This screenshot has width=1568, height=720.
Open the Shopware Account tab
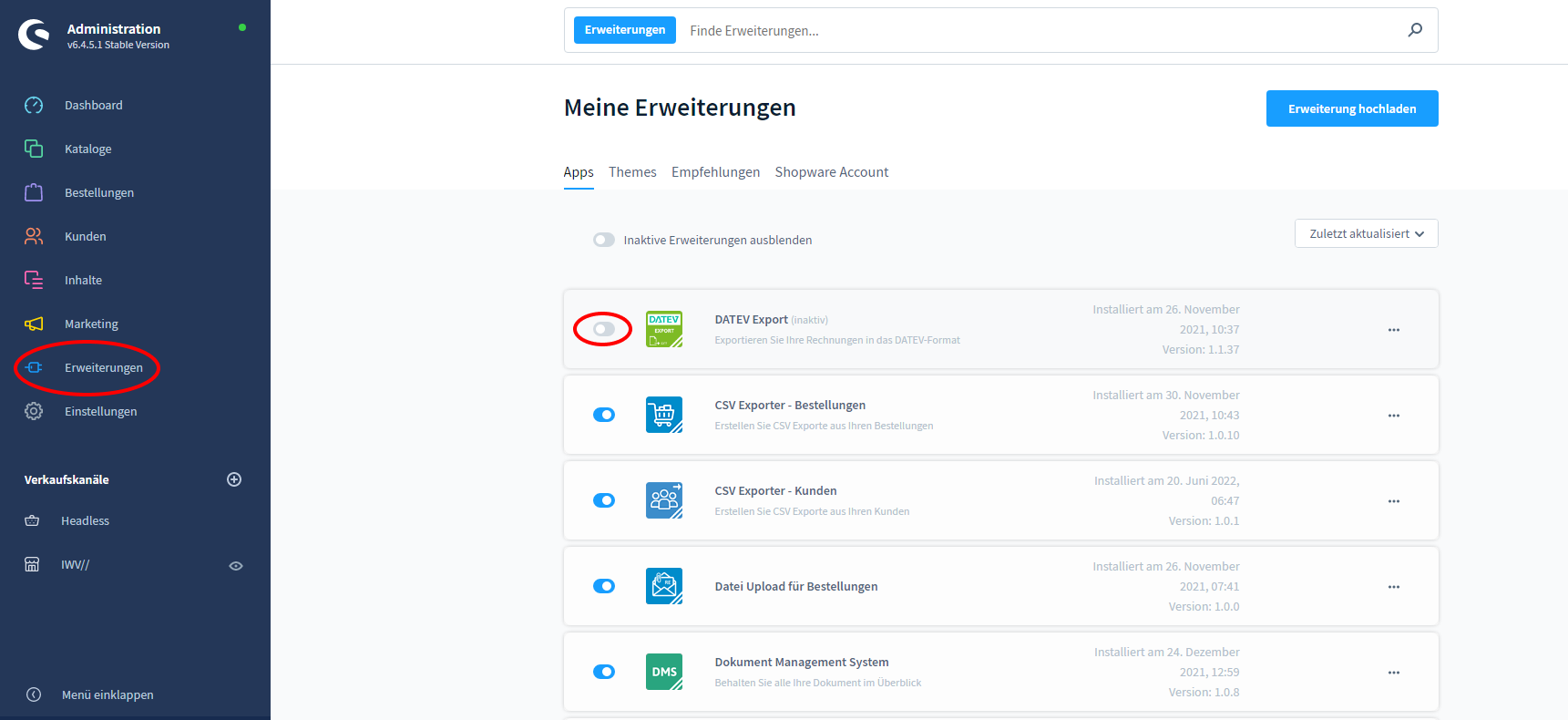pos(831,172)
